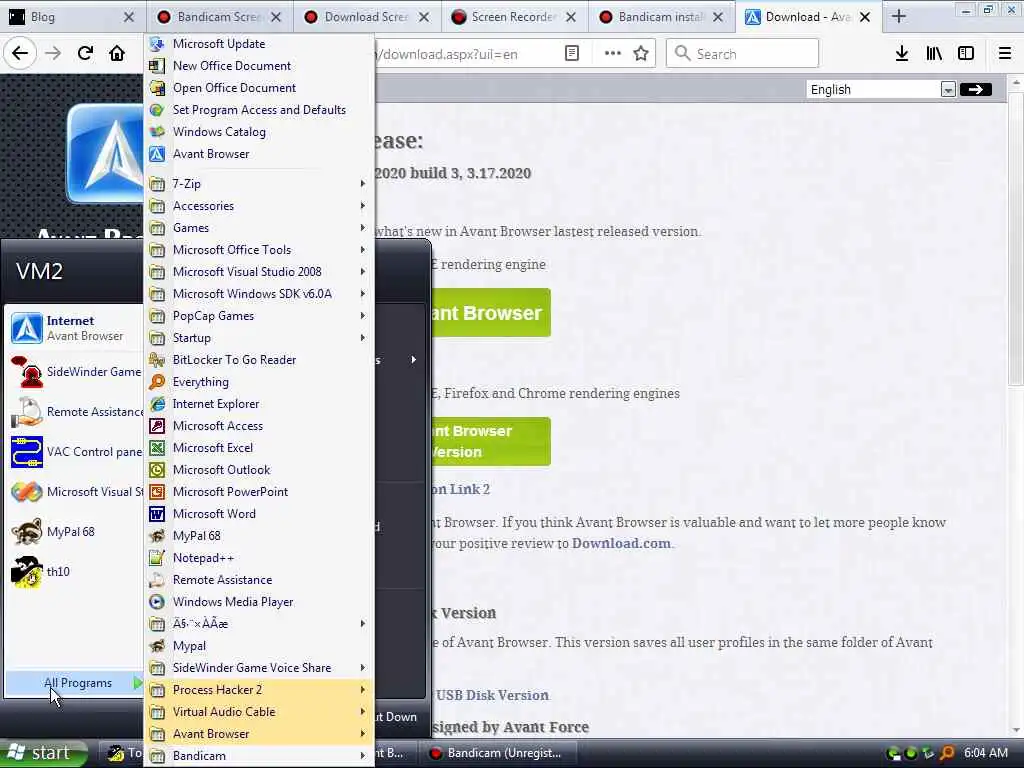
Task: Expand Microsoft Windows SDK v6.0A folder
Action: 259,294
